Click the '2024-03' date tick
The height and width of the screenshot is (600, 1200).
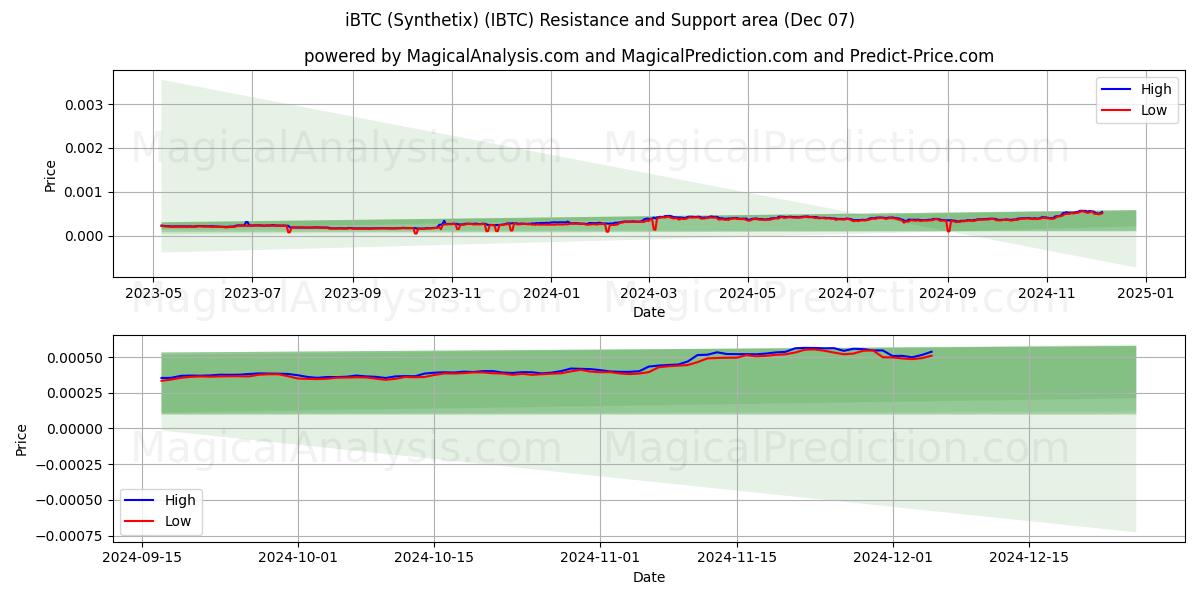coord(649,294)
